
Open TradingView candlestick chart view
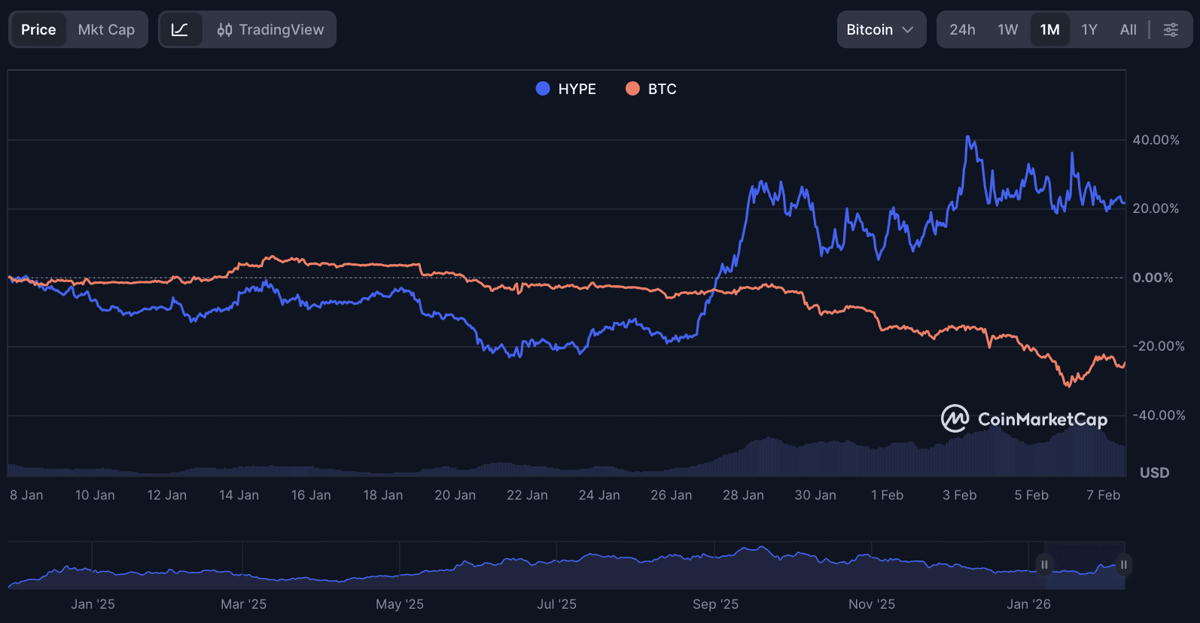271,30
